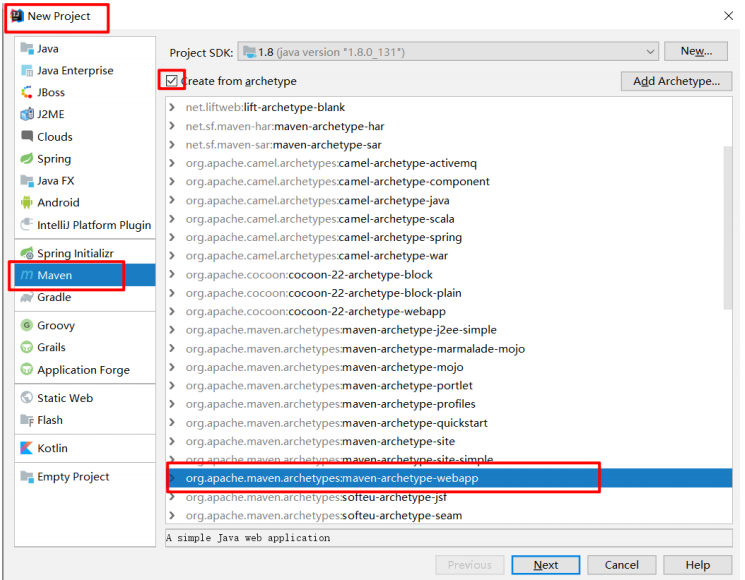Select the Kotlin project type label
The image size is (745, 580).
(x=52, y=448)
